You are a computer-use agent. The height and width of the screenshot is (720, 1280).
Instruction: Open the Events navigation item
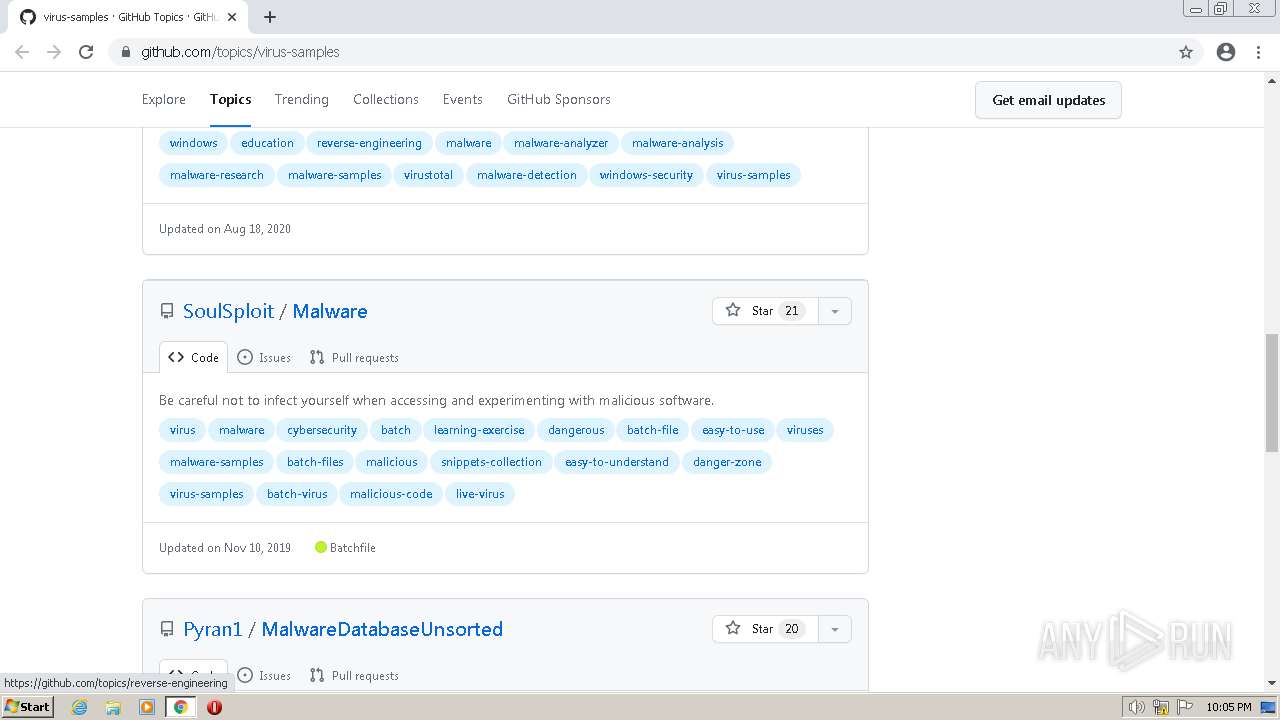(x=463, y=99)
